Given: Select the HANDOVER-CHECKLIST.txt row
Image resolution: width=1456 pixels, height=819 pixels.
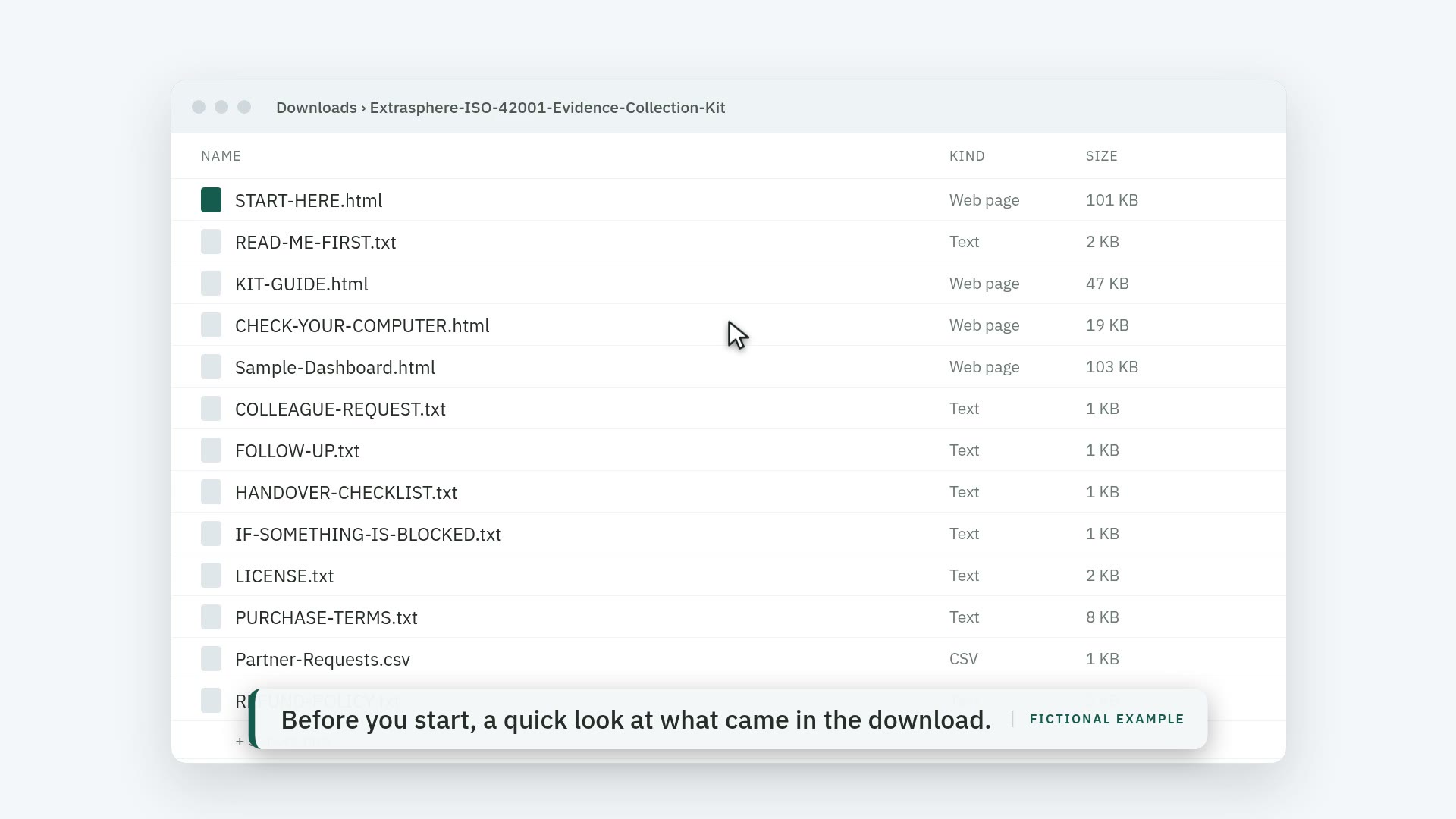Looking at the screenshot, I should [x=728, y=492].
